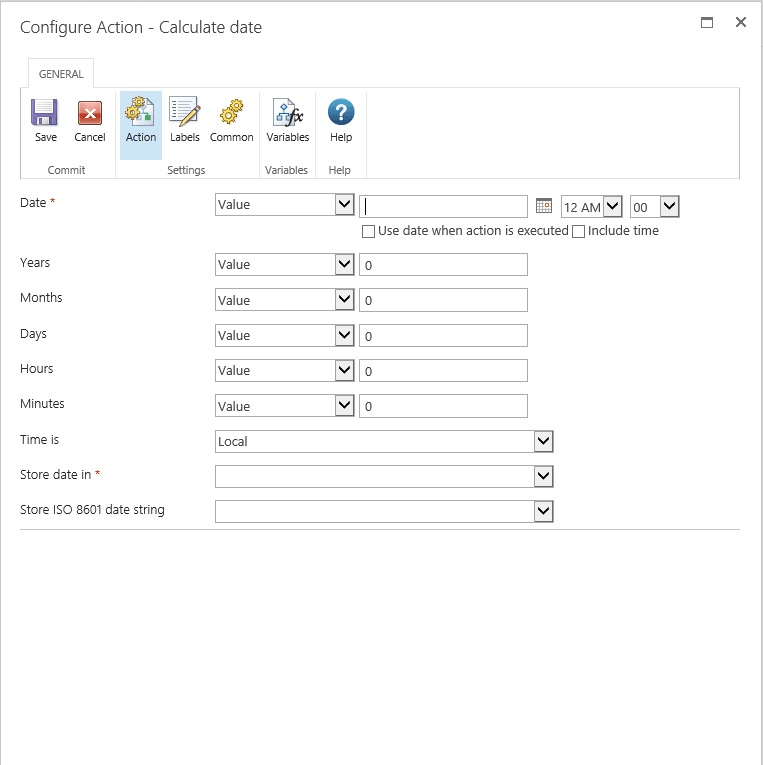The image size is (763, 765).
Task: Click the Help question mark icon
Action: (x=341, y=113)
